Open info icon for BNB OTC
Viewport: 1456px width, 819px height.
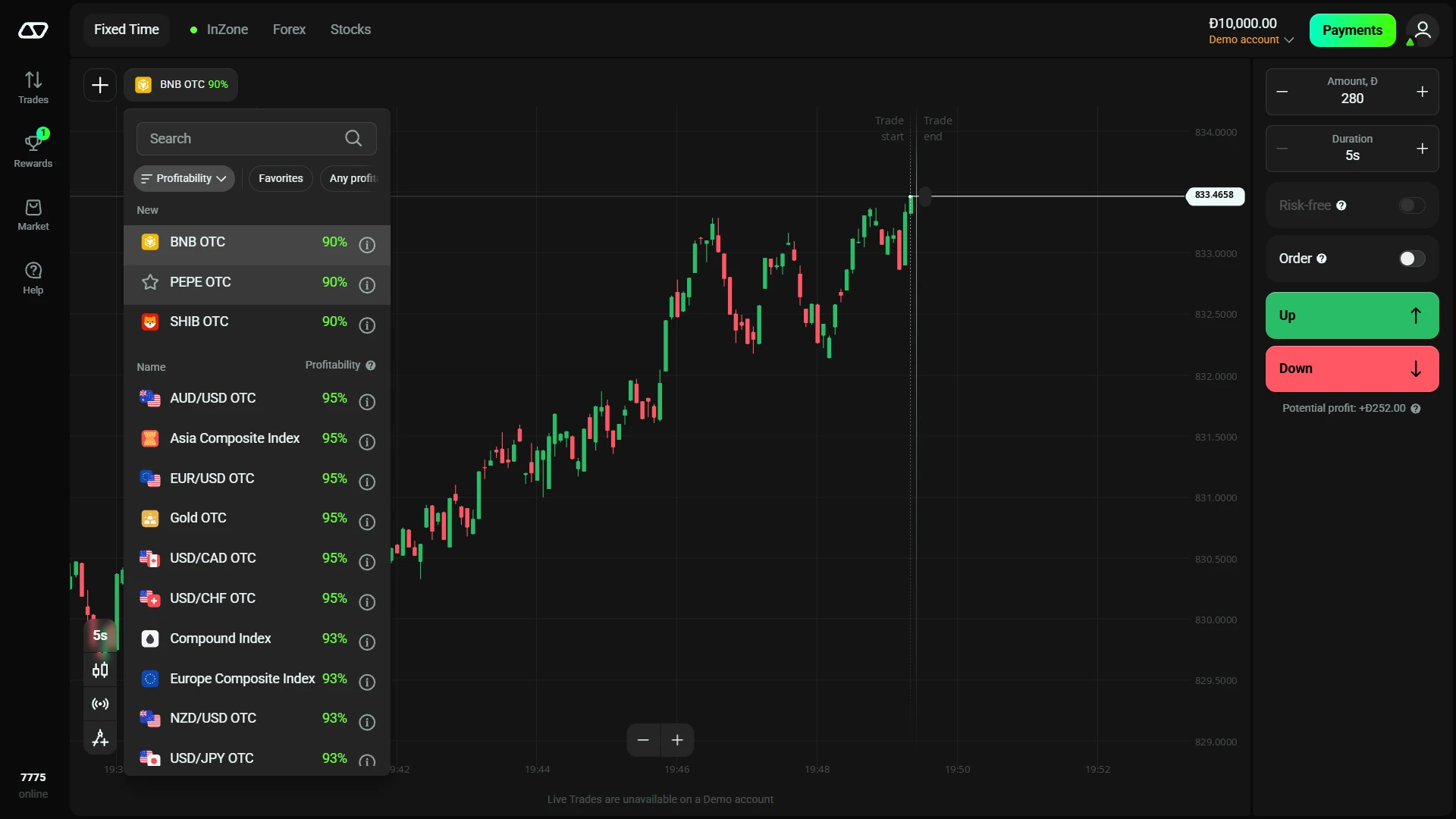[x=367, y=245]
